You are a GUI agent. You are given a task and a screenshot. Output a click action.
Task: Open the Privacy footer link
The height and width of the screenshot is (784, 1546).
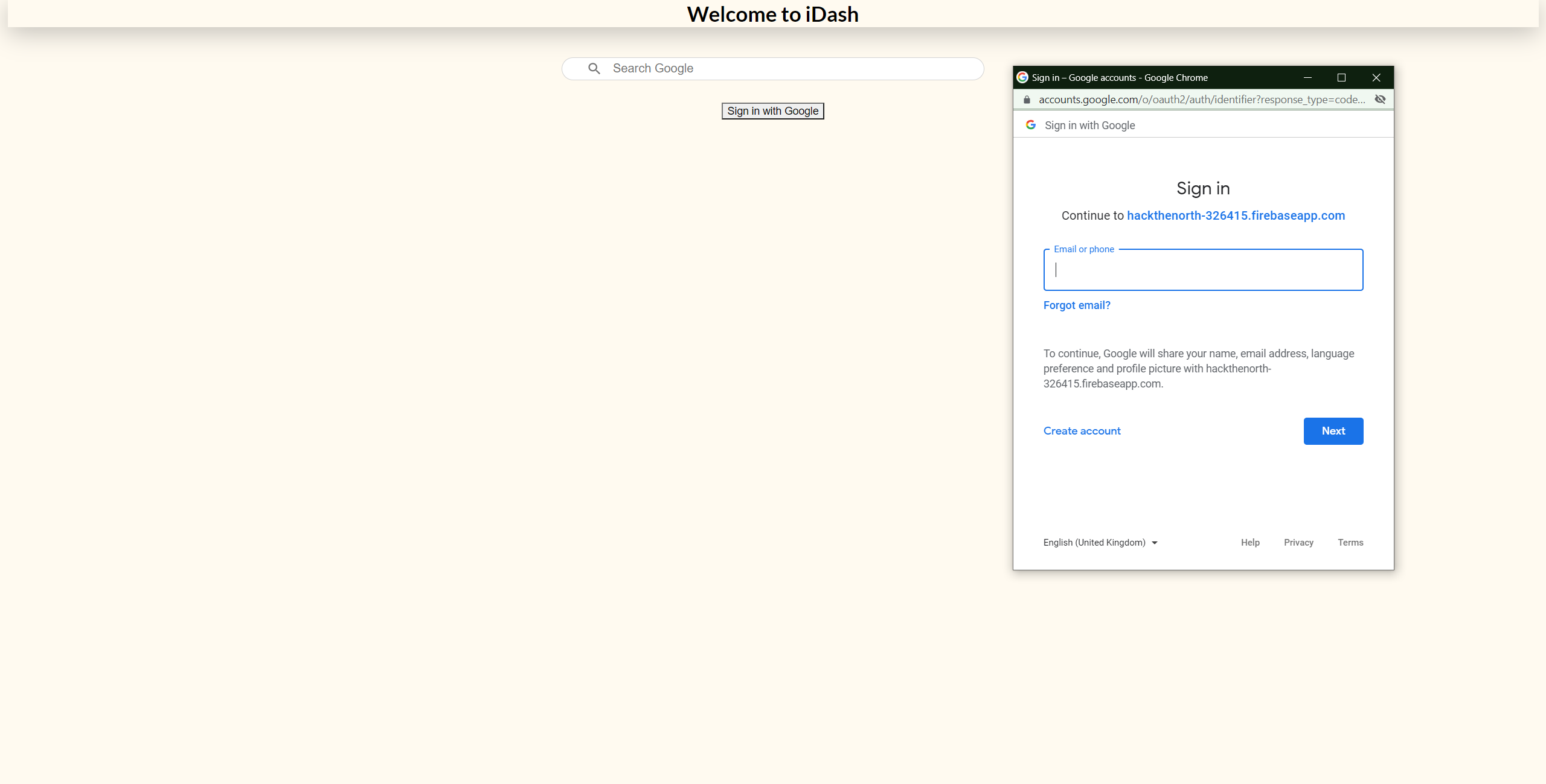coord(1298,543)
